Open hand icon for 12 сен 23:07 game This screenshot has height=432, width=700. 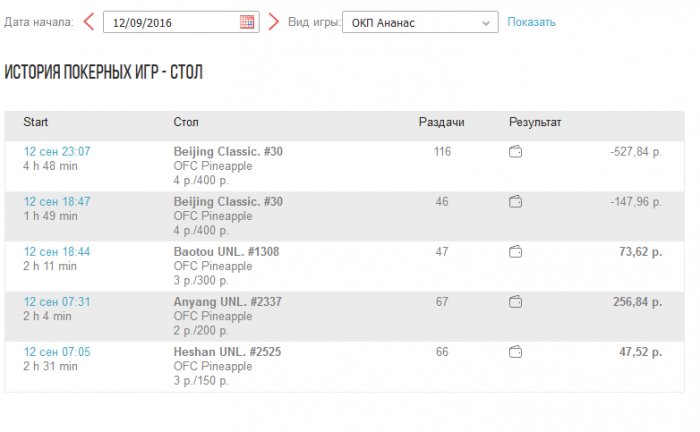tap(516, 152)
